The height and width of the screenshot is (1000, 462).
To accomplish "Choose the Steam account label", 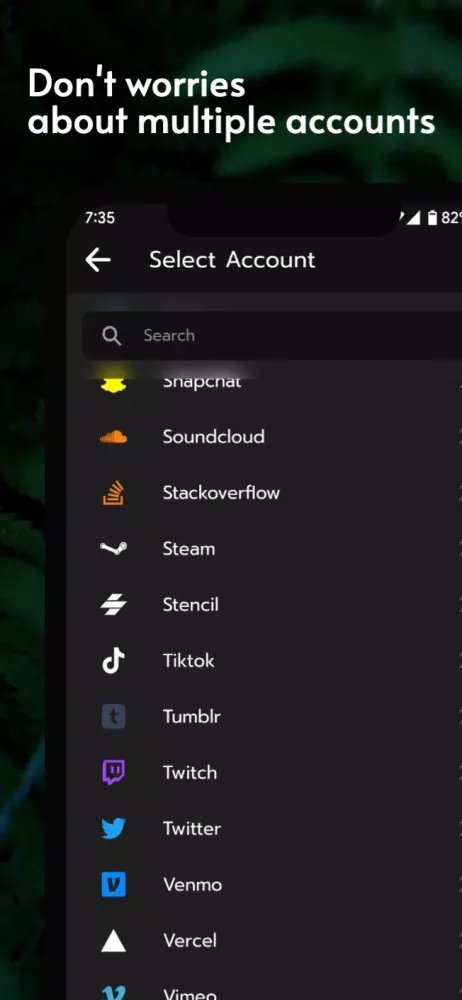I will pyautogui.click(x=189, y=548).
